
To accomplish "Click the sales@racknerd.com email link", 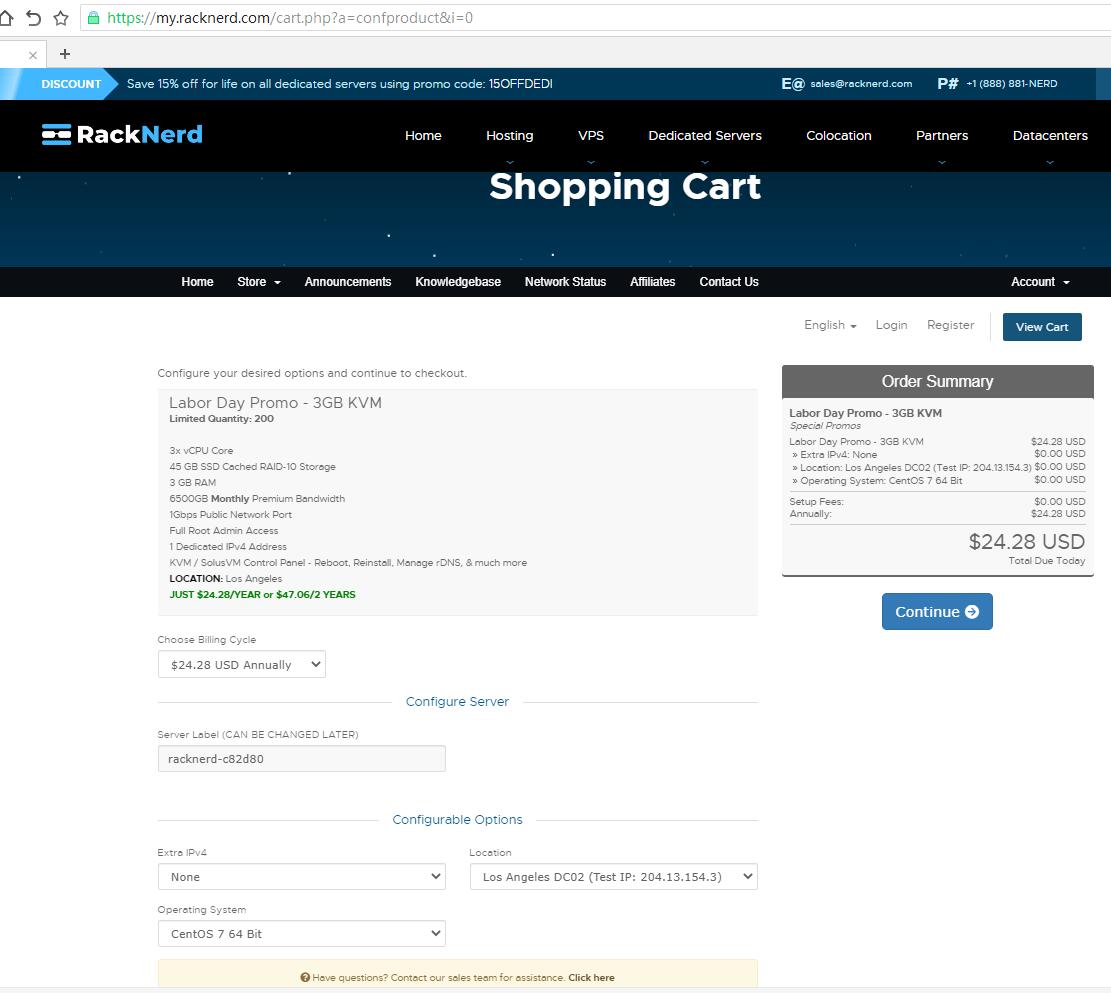I will (861, 84).
